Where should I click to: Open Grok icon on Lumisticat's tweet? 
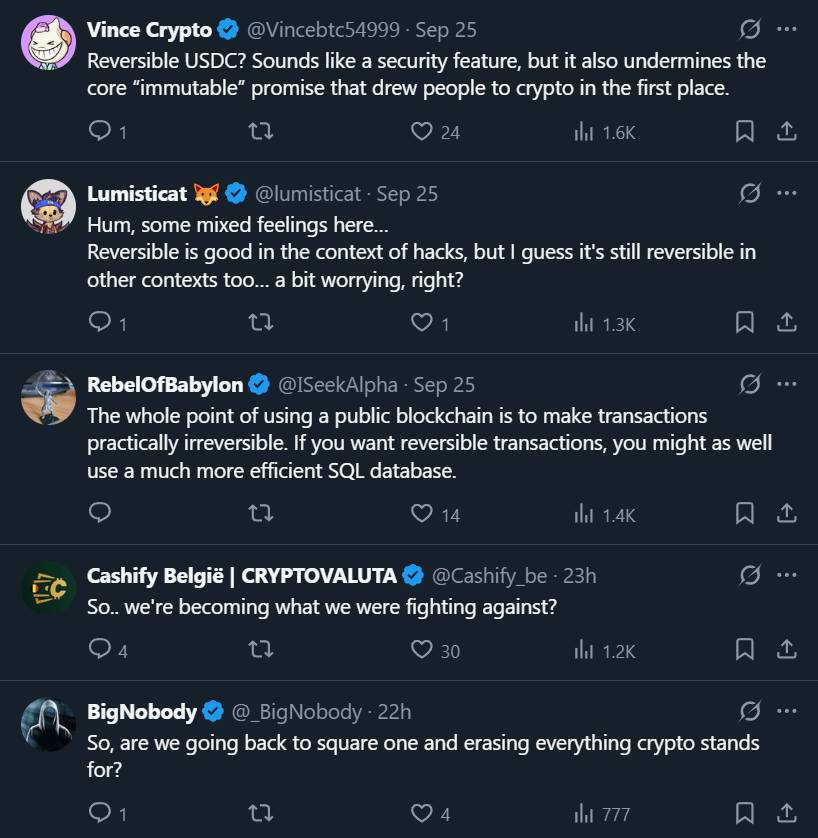pyautogui.click(x=748, y=193)
